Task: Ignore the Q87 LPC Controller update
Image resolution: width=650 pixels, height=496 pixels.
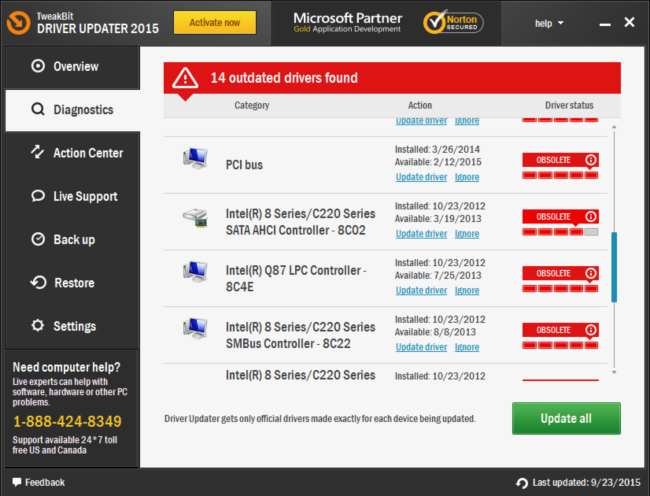Action: tap(467, 290)
